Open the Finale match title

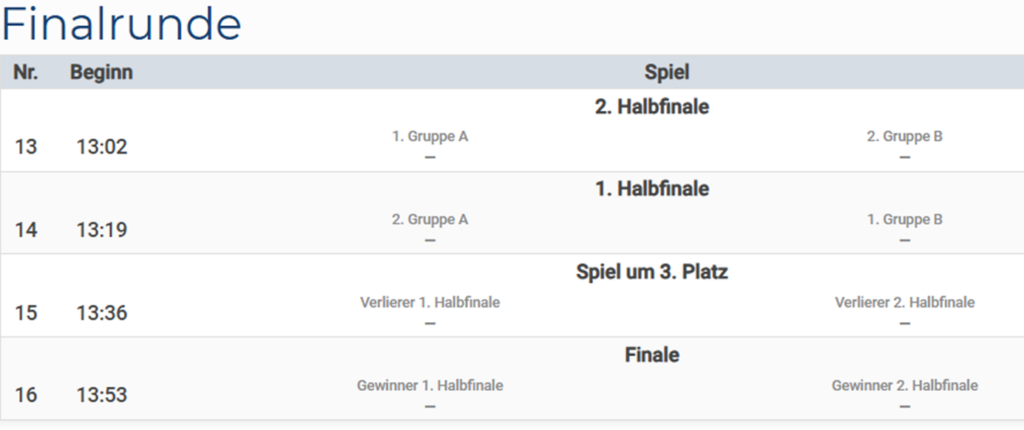coord(652,355)
